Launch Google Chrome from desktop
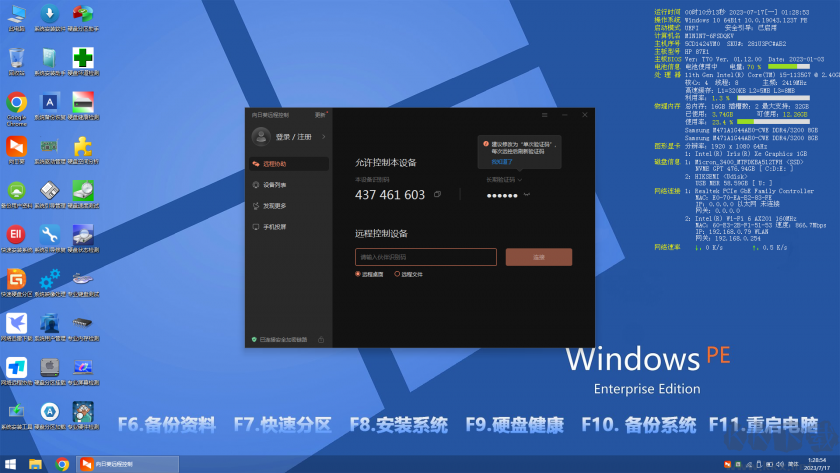This screenshot has width=840, height=473. pos(17,109)
